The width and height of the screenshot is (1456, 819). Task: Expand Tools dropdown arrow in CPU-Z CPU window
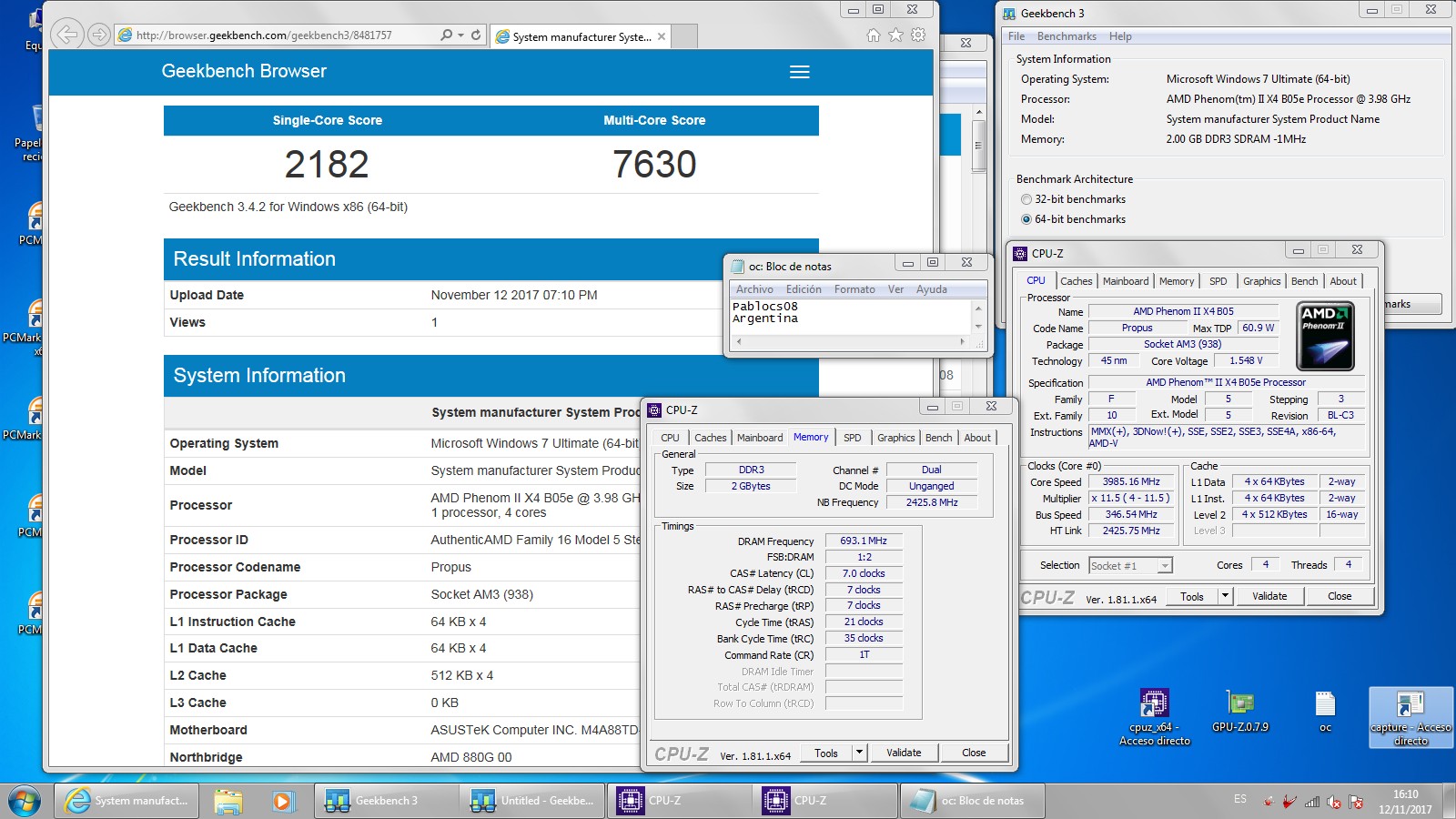[x=1225, y=596]
